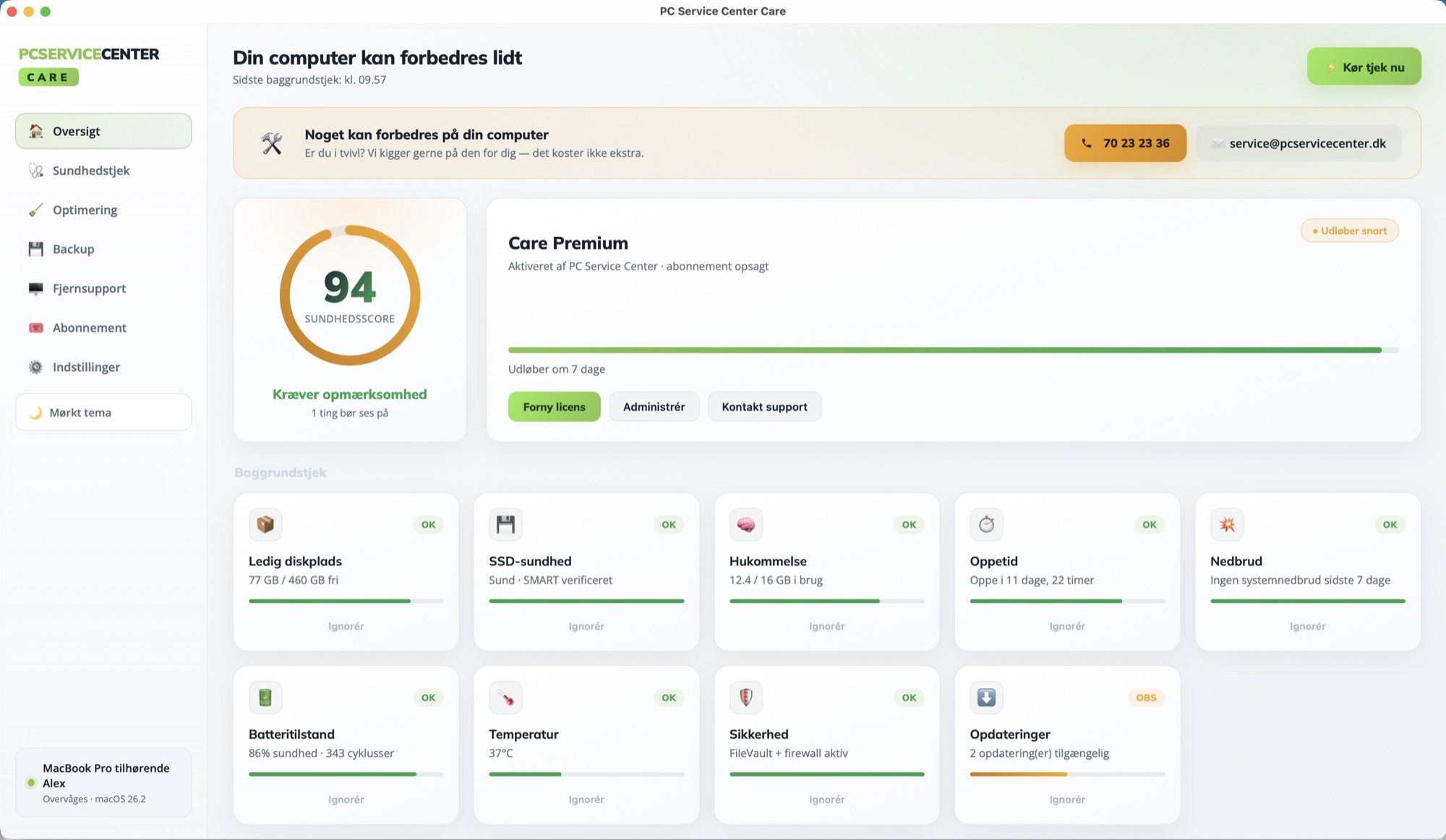This screenshot has width=1446, height=840.
Task: Open the Oversigt overview page
Action: [x=103, y=131]
